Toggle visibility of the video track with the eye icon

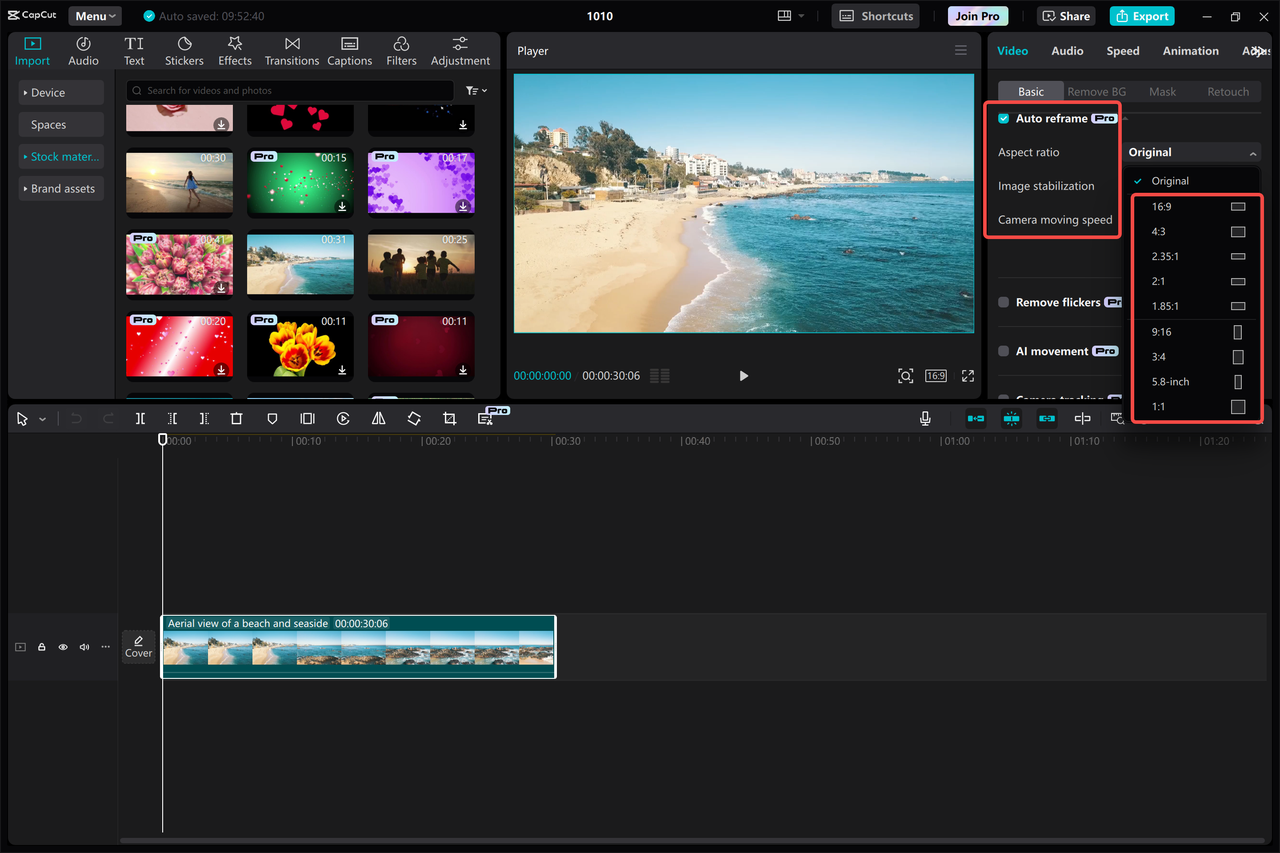62,647
